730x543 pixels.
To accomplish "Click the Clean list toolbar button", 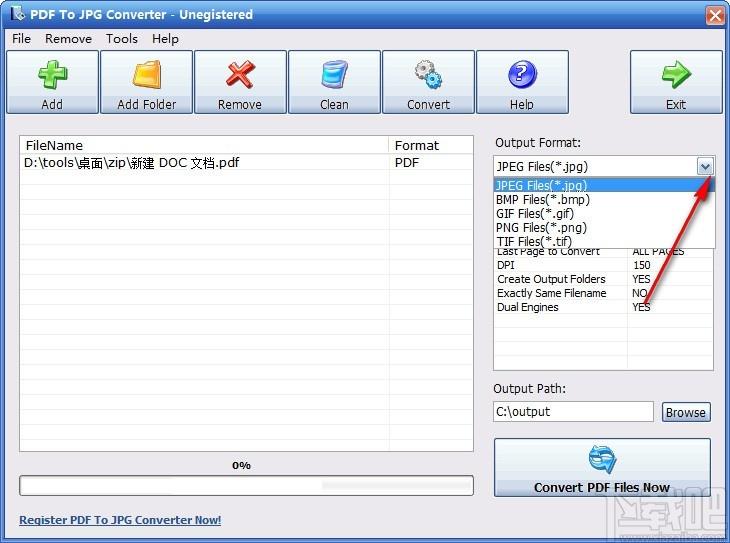I will [334, 82].
